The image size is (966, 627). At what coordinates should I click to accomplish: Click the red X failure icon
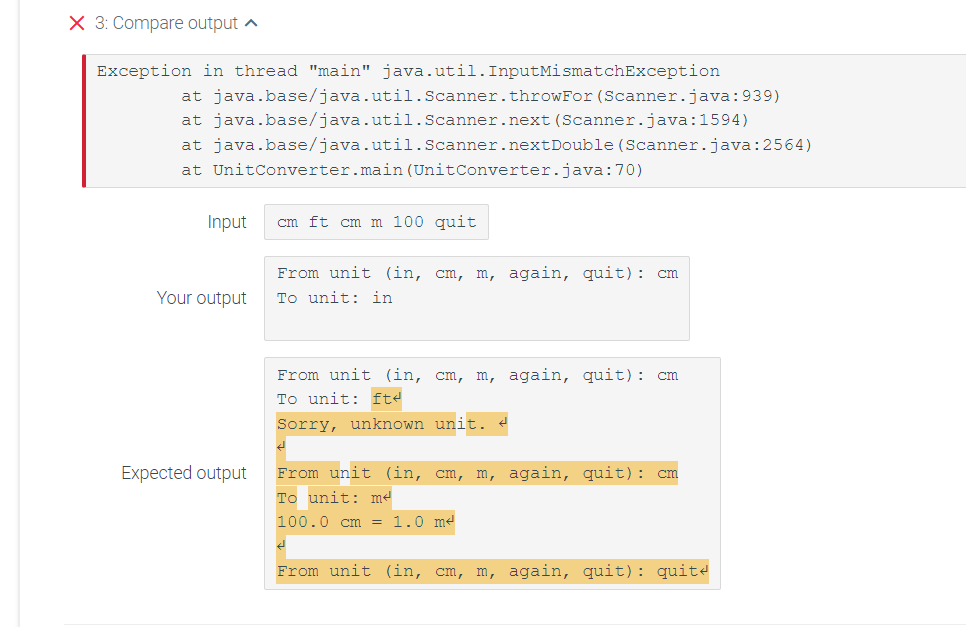76,23
